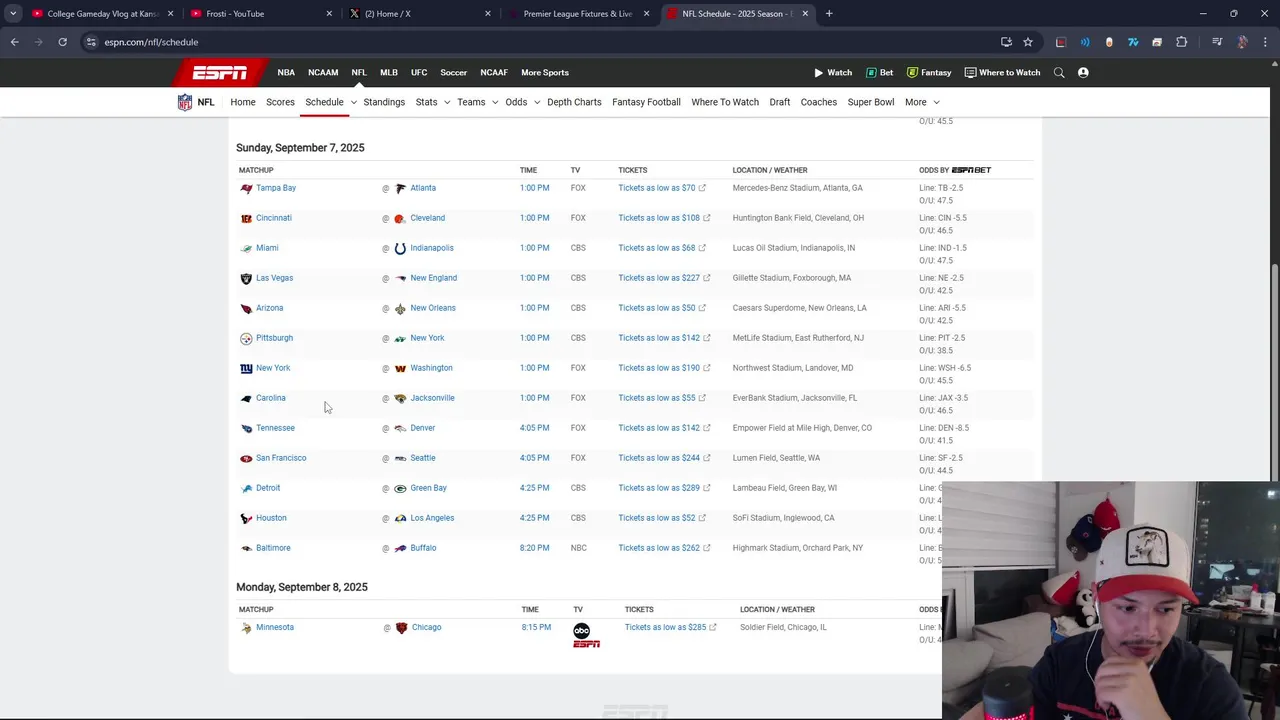The image size is (1280, 720).
Task: Expand the Teams dropdown arrow
Action: point(494,102)
